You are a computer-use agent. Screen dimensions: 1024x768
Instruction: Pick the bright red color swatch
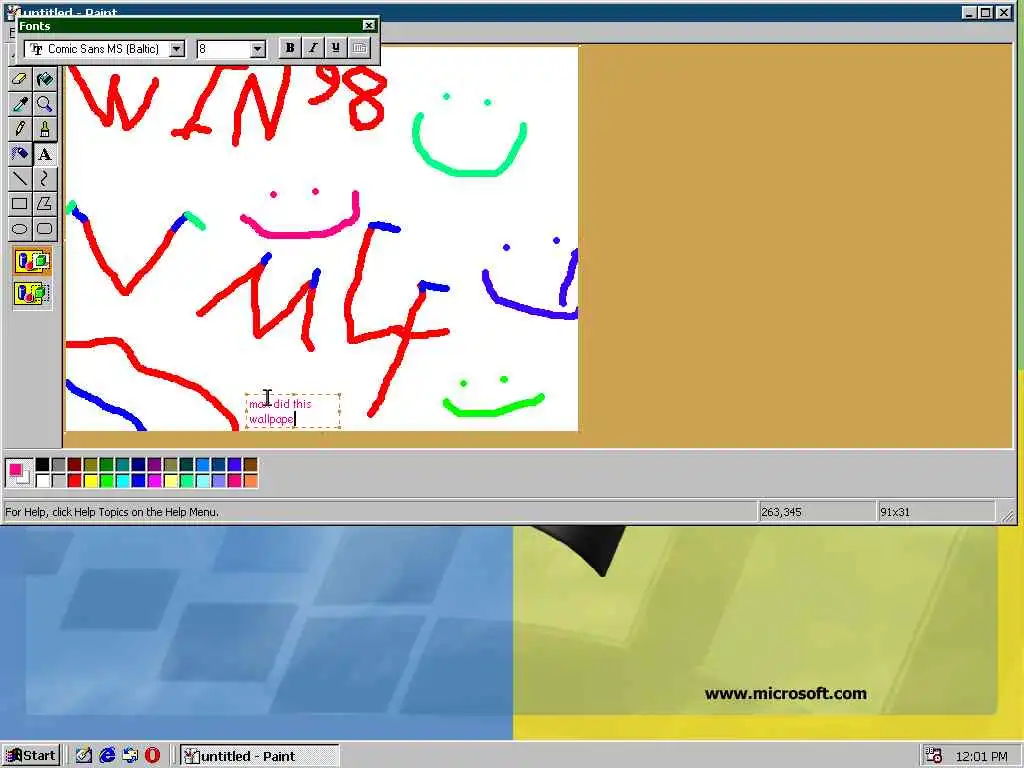click(74, 481)
